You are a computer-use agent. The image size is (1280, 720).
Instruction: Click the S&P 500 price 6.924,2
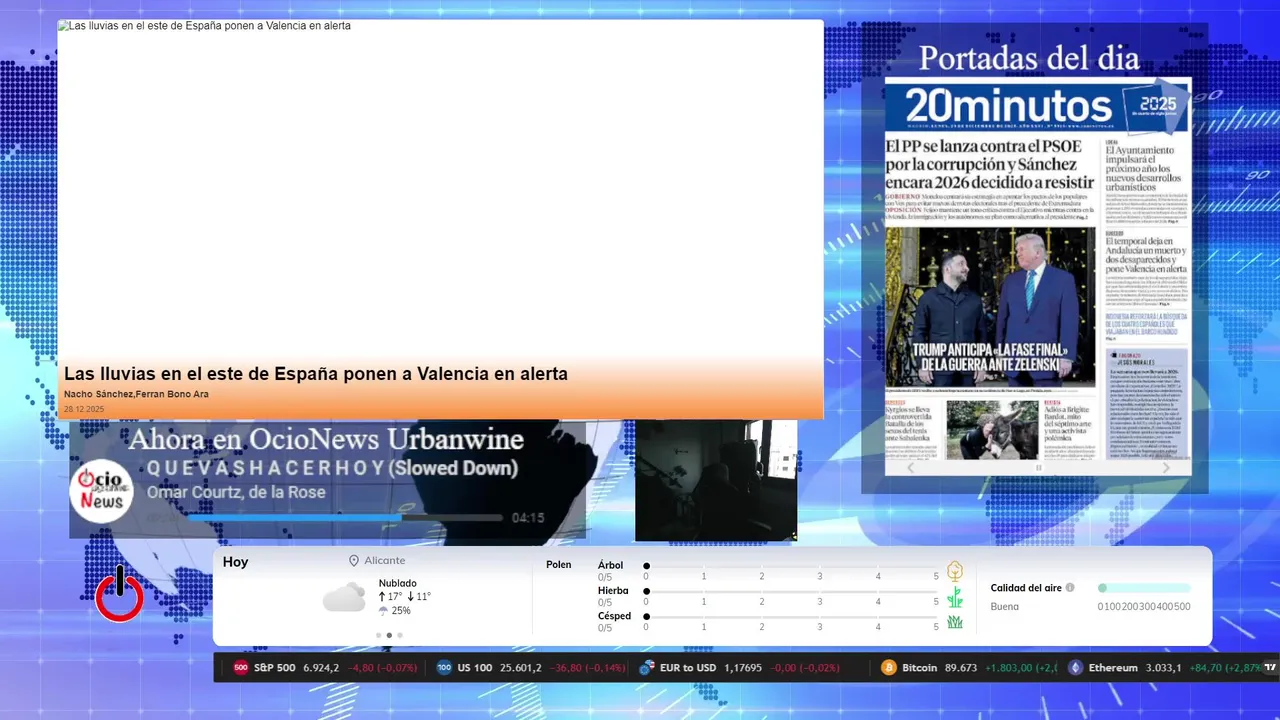pyautogui.click(x=321, y=668)
